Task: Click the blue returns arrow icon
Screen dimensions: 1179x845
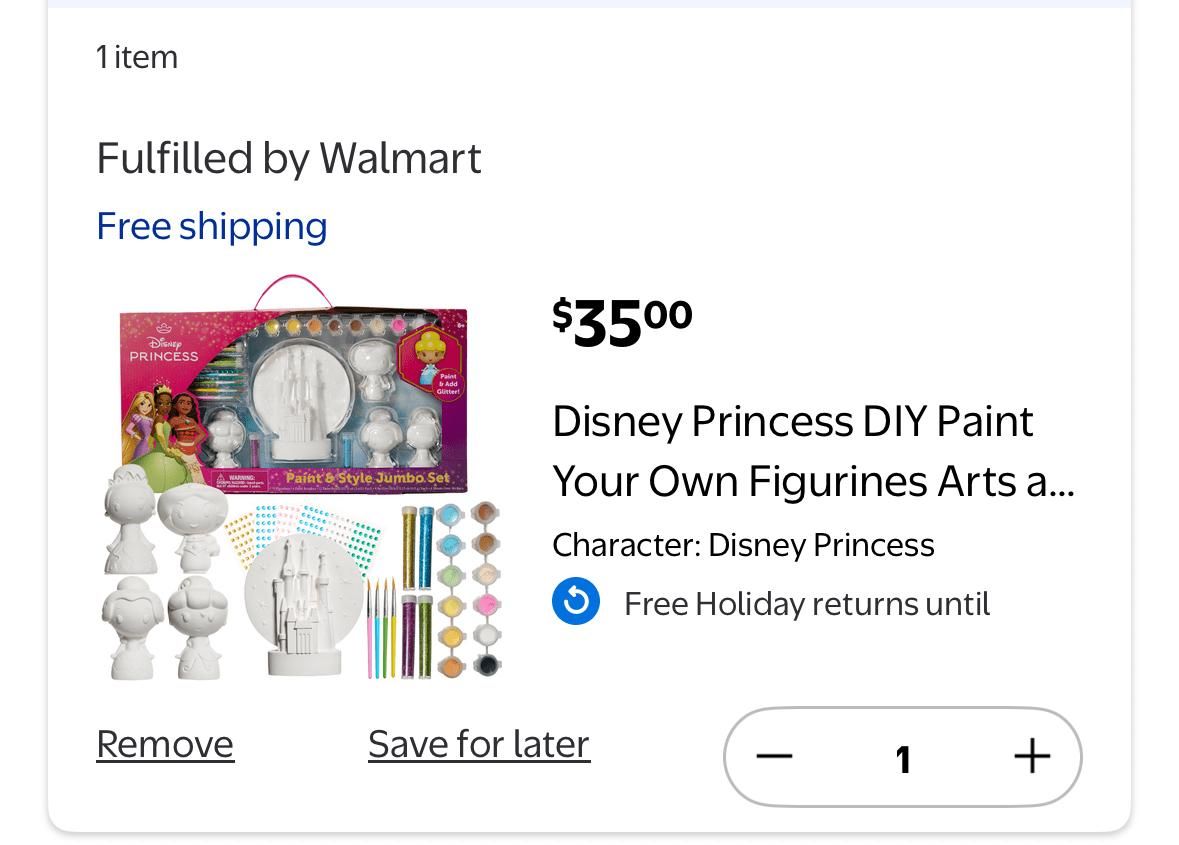Action: click(x=576, y=602)
